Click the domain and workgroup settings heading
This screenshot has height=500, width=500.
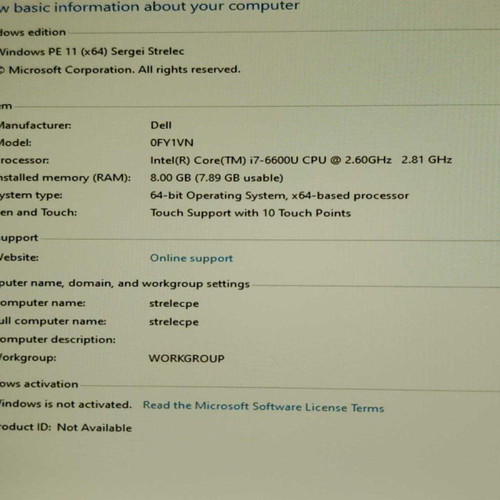pyautogui.click(x=125, y=284)
